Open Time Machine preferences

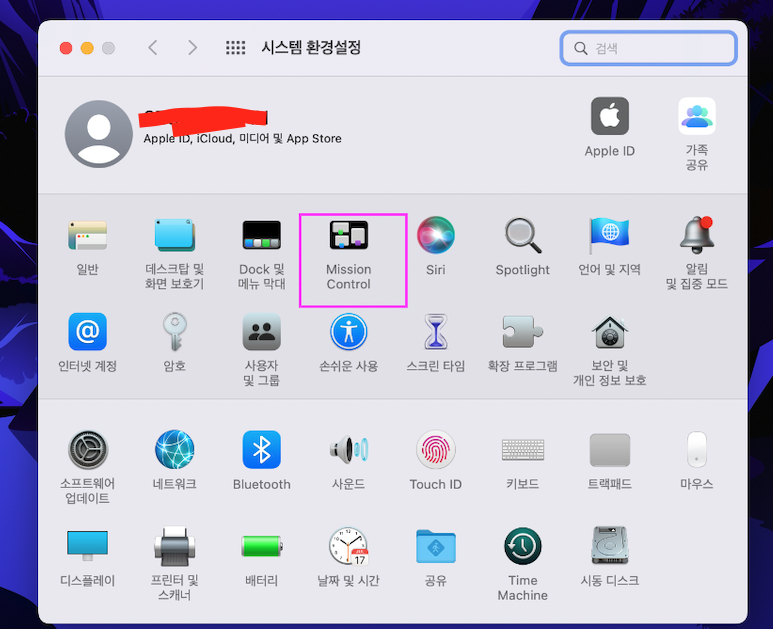(x=523, y=546)
